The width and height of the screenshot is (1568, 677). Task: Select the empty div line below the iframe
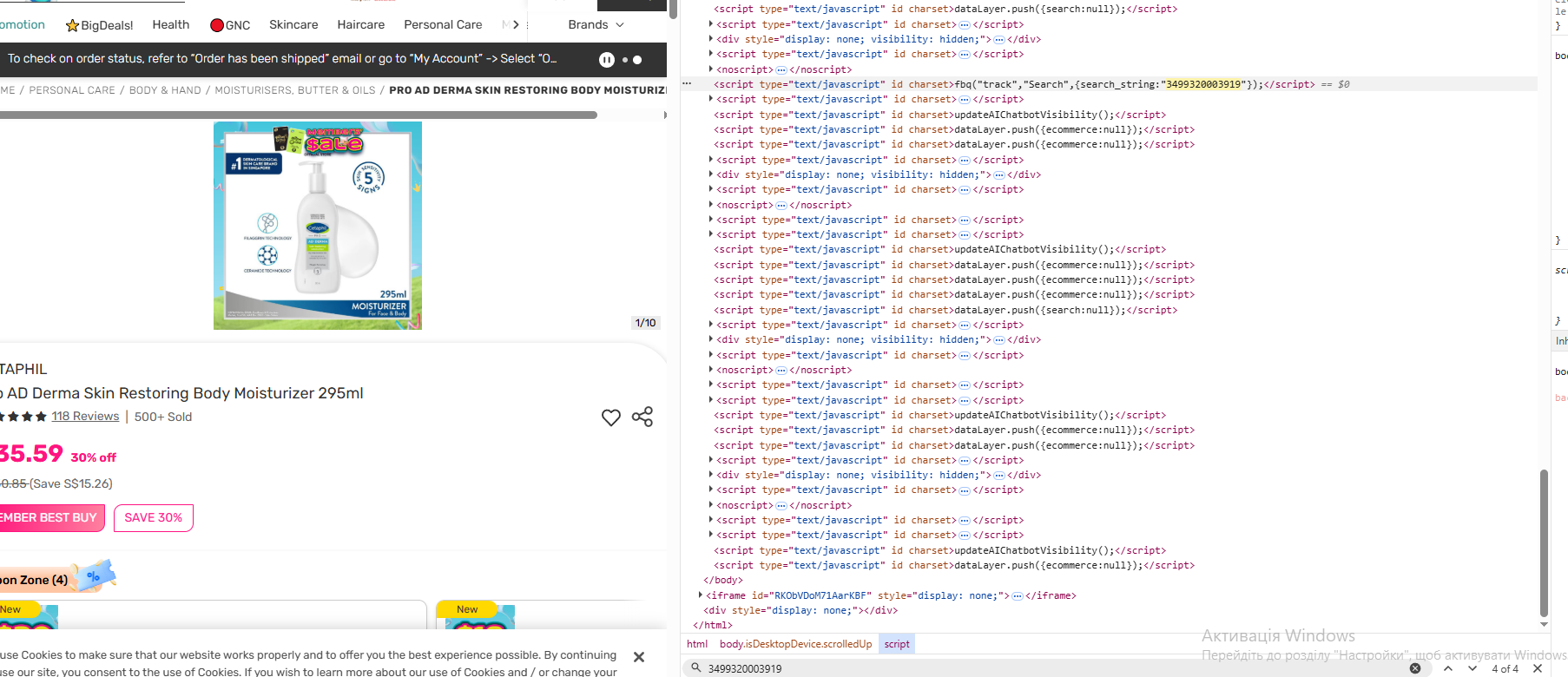(800, 611)
